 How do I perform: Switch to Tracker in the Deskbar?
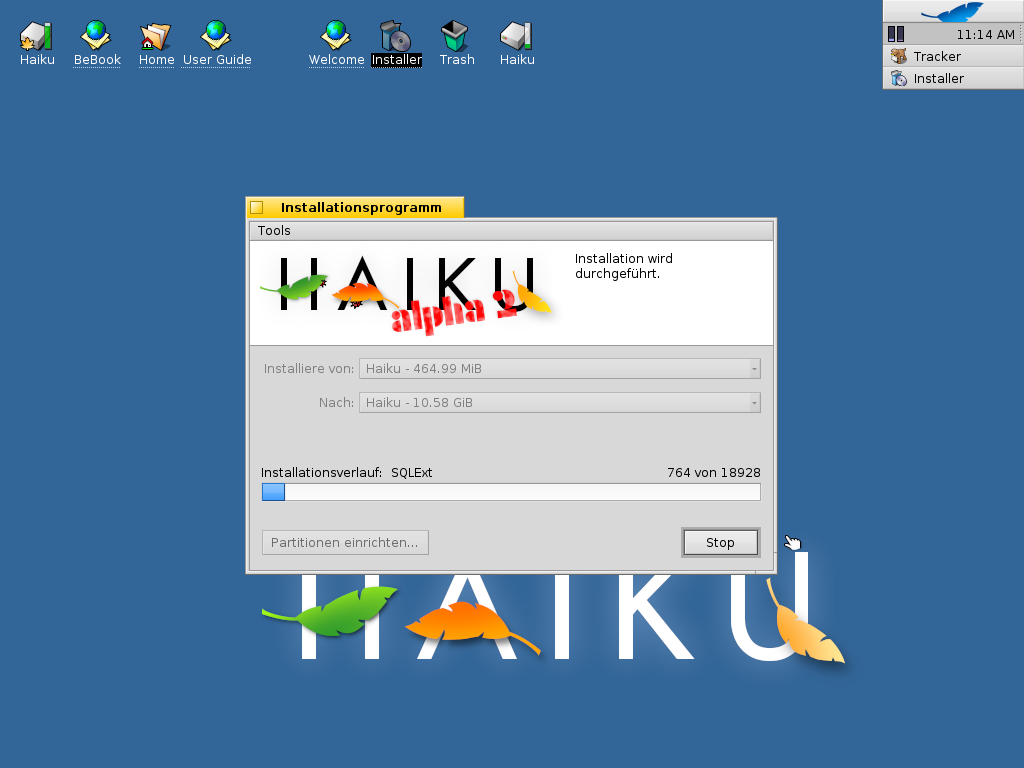pyautogui.click(x=953, y=56)
